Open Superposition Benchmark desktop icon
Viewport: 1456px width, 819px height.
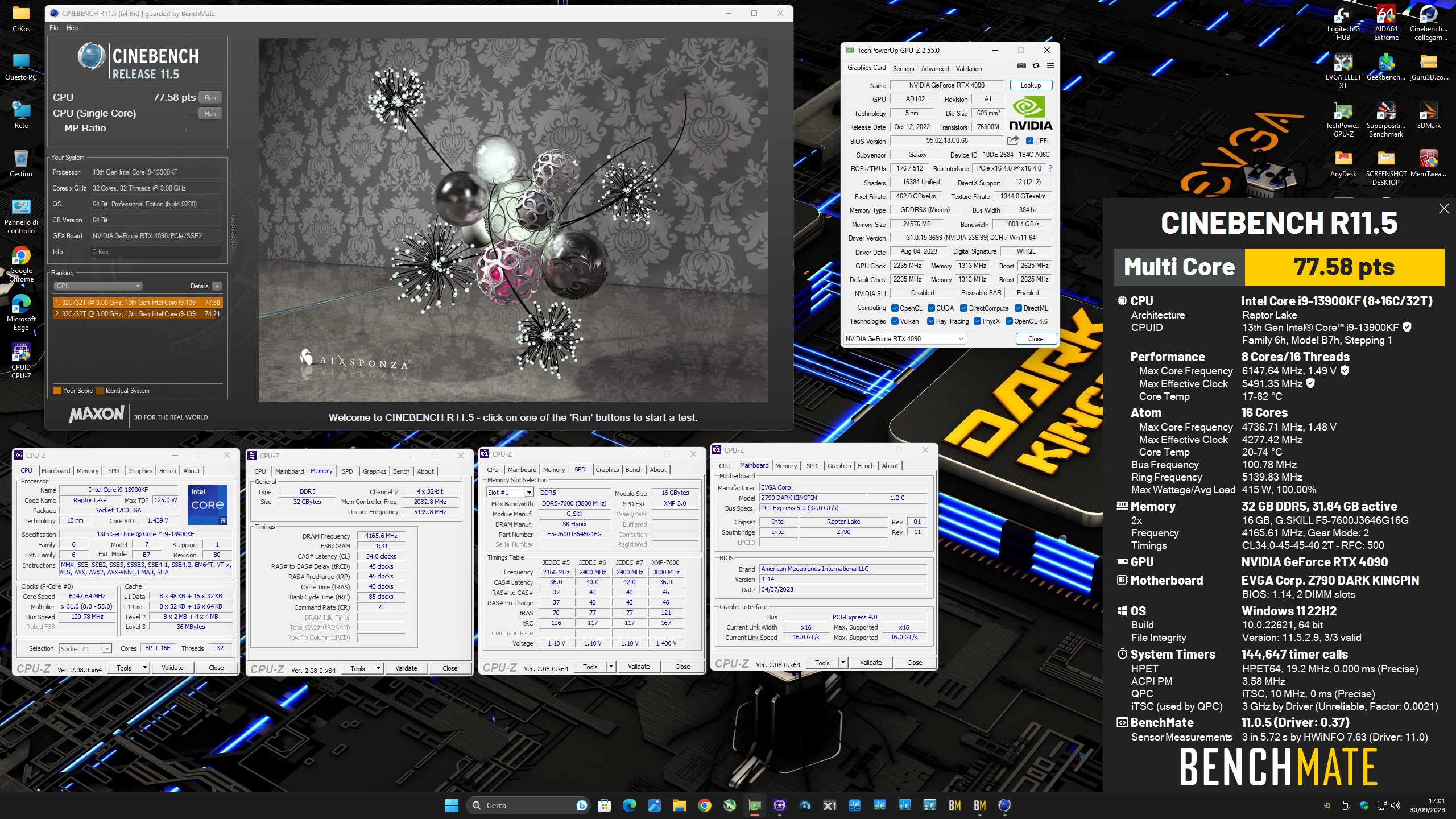click(x=1386, y=119)
